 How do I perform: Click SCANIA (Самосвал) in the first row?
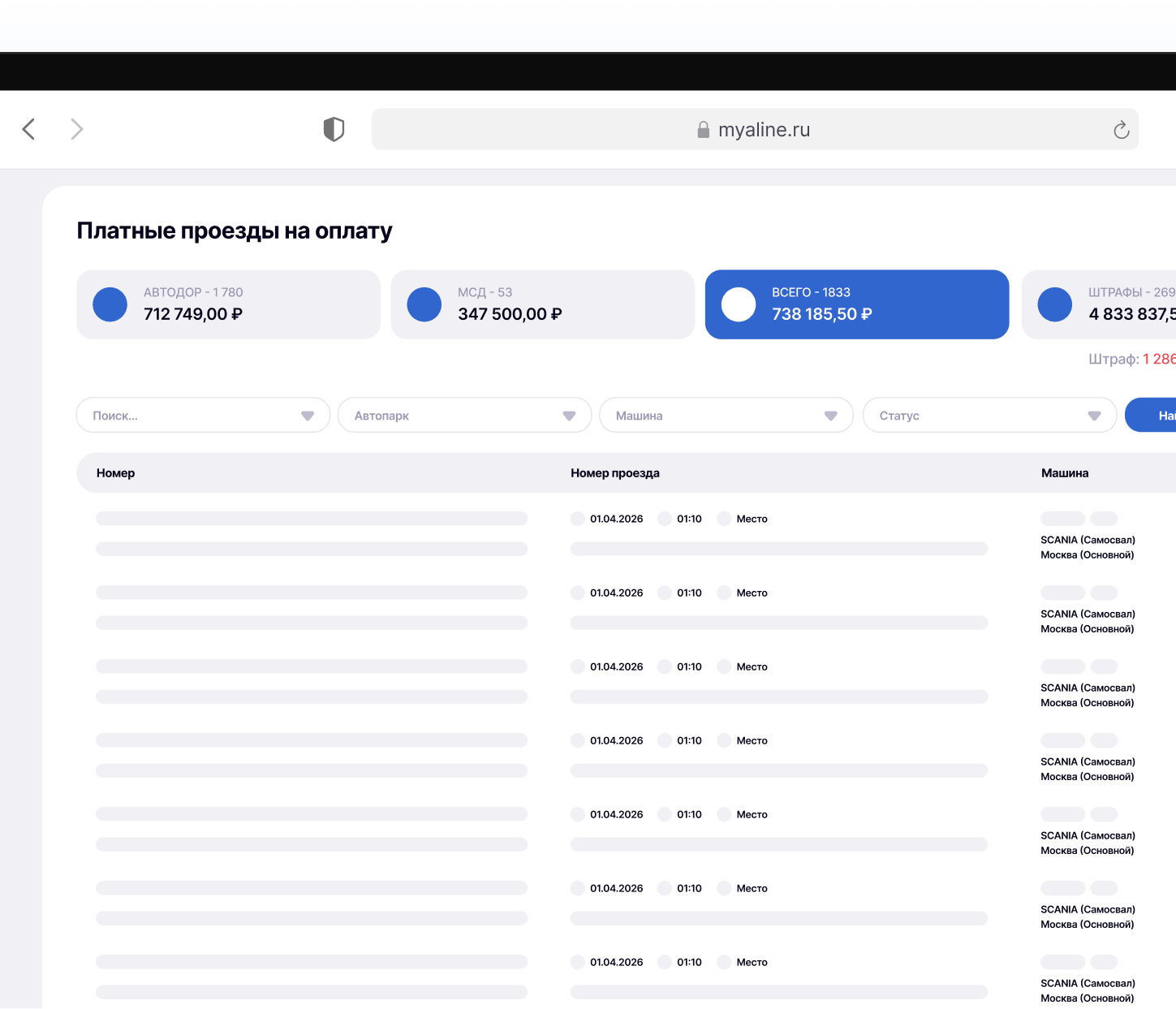click(x=1088, y=540)
